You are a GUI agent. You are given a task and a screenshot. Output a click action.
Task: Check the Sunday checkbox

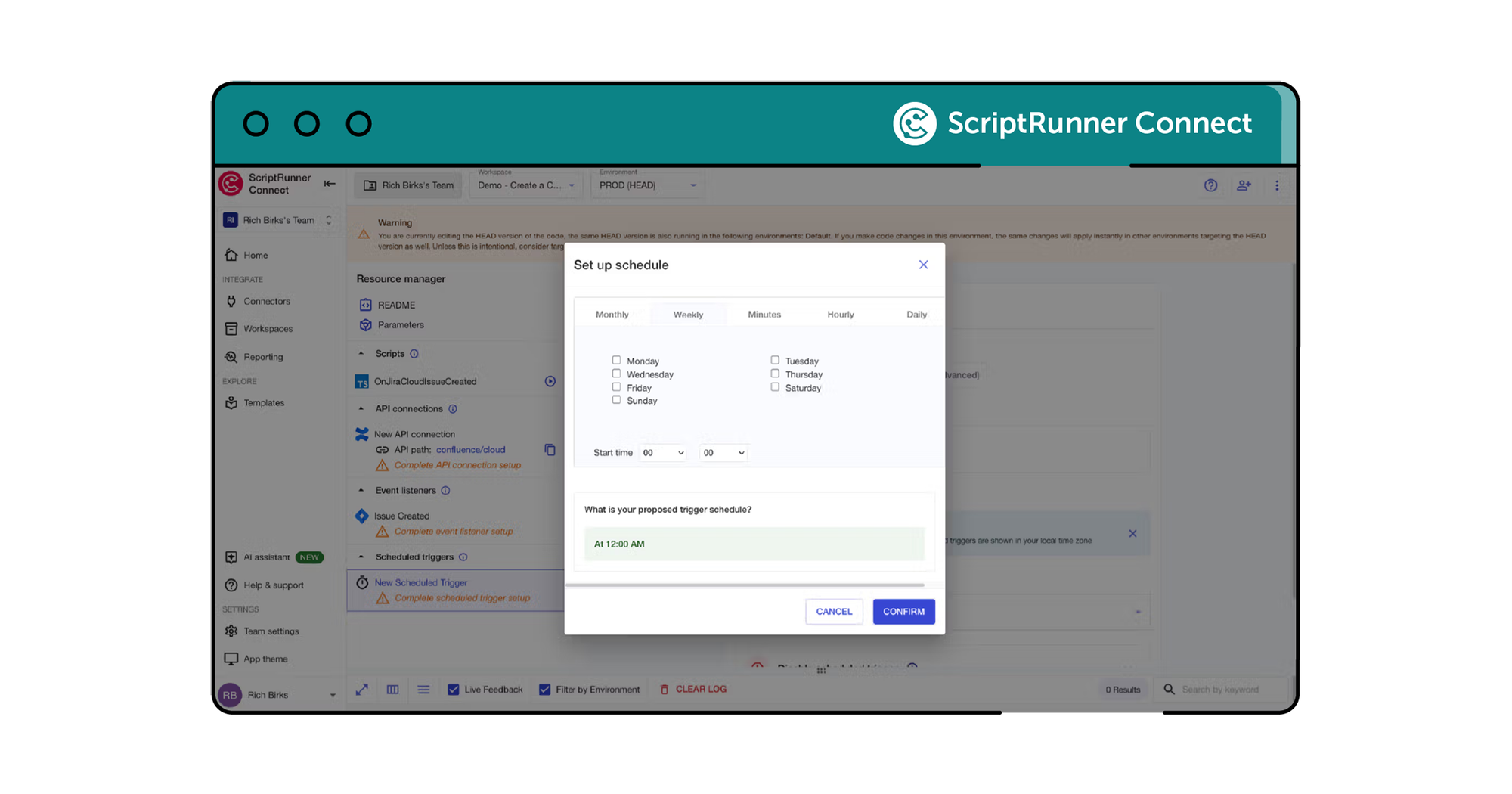coord(616,400)
